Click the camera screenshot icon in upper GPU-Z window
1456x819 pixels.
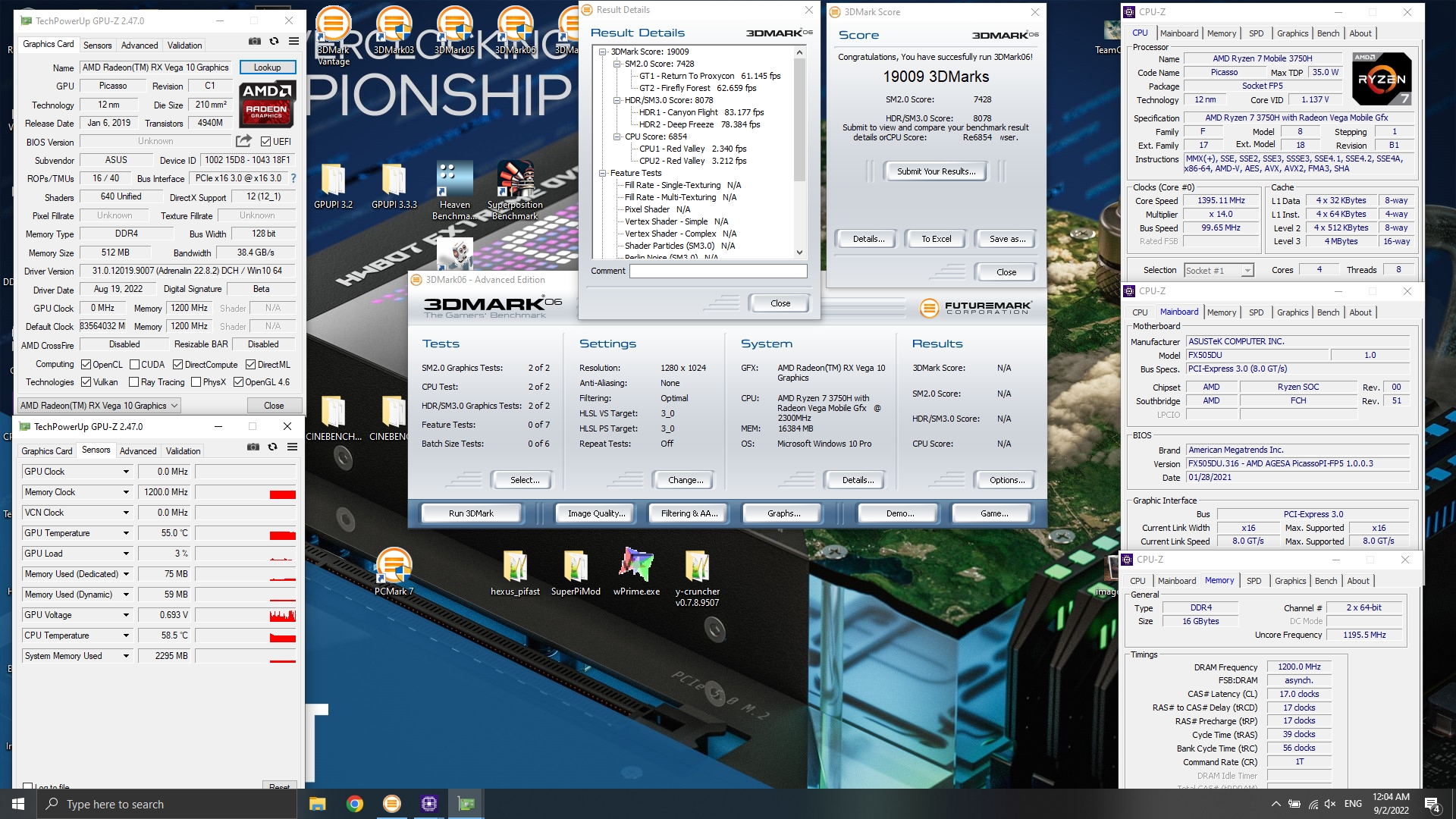(255, 41)
